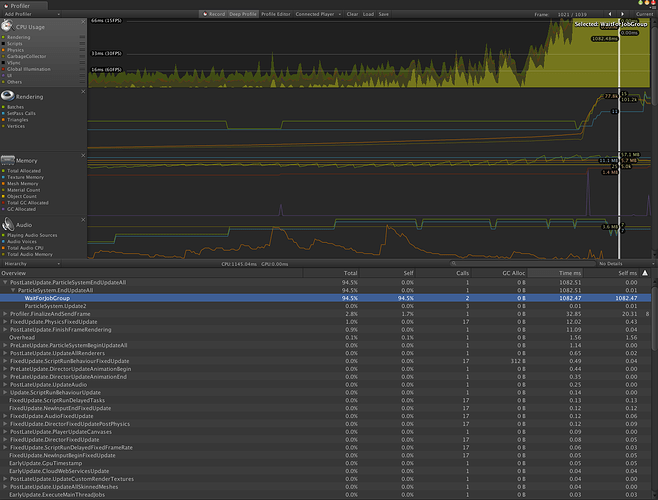Close the Rendering profiler module

pos(83,90)
